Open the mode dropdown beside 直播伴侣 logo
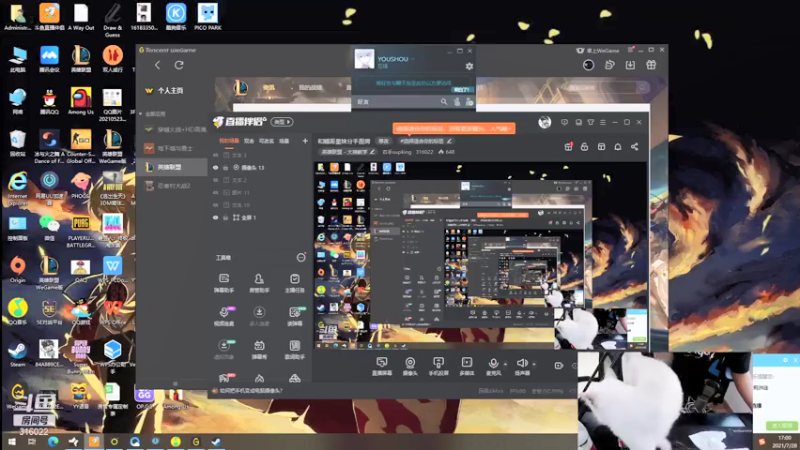 pos(282,122)
